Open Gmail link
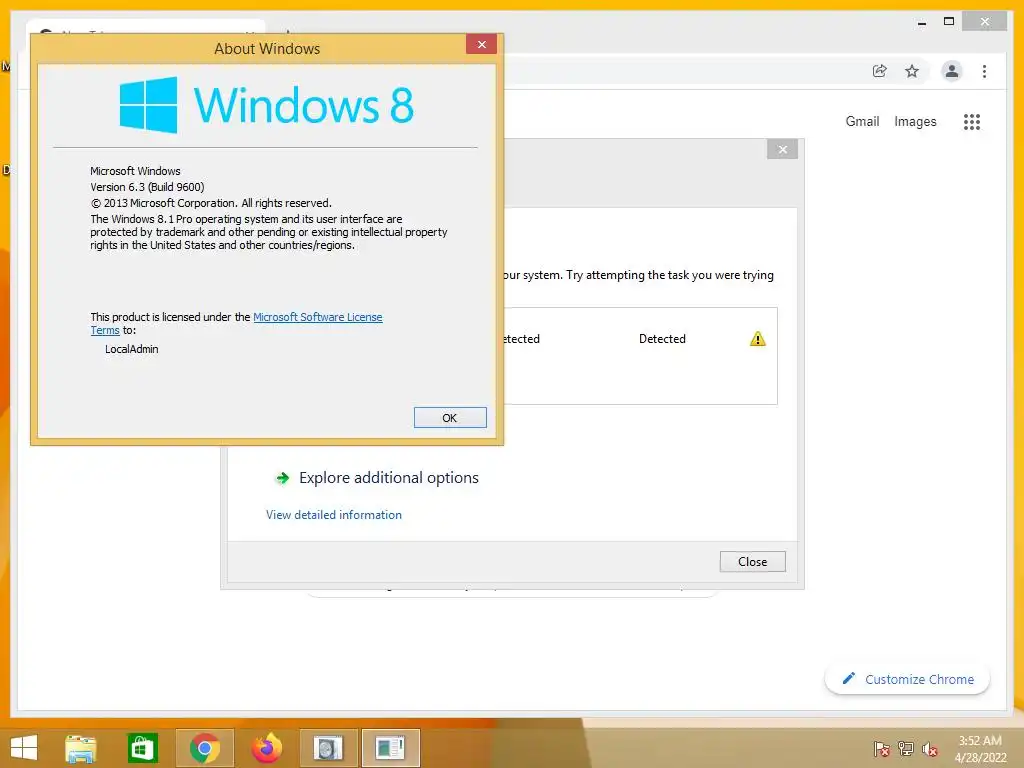This screenshot has height=768, width=1024. pos(862,121)
